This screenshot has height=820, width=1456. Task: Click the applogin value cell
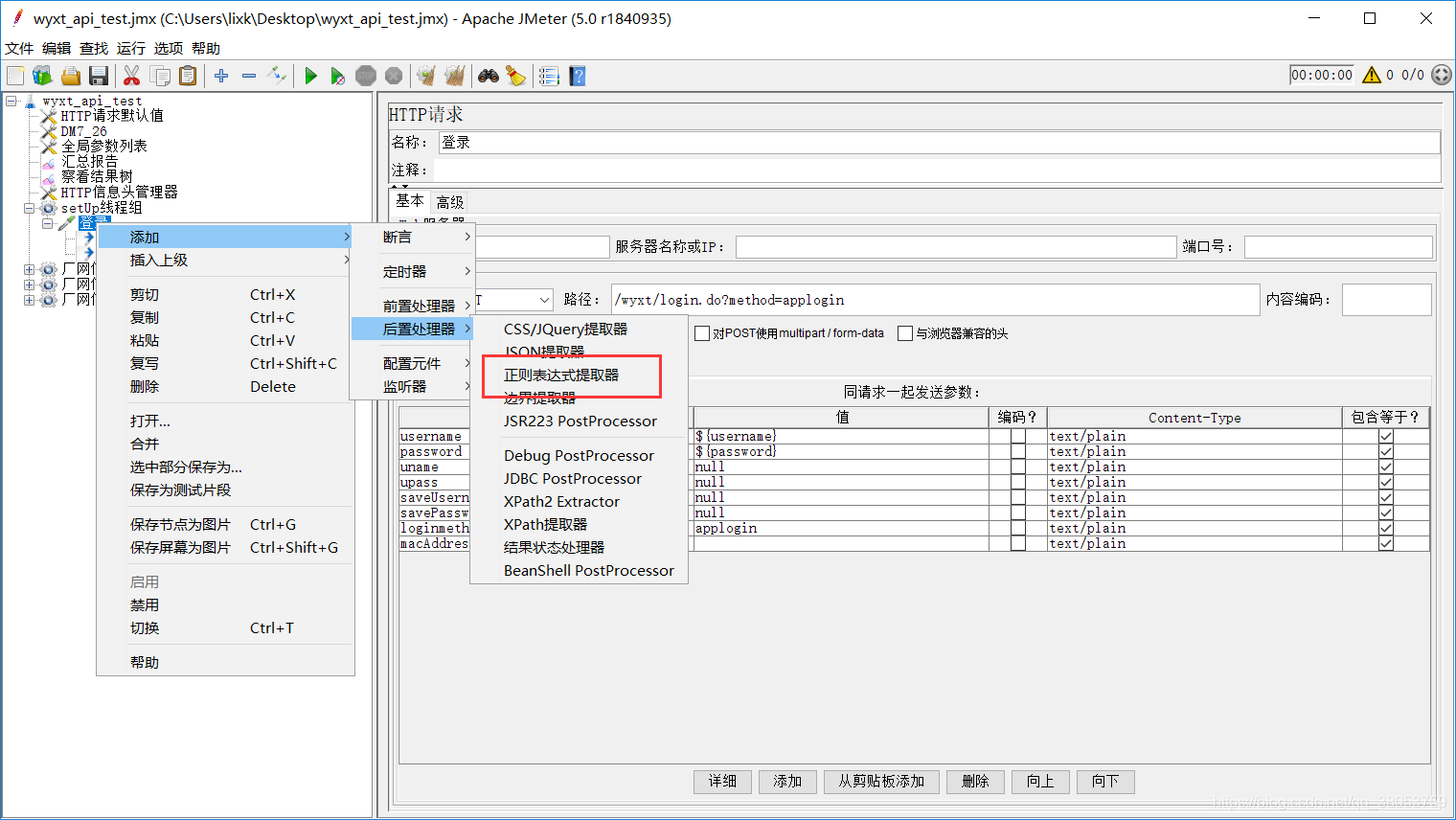841,528
